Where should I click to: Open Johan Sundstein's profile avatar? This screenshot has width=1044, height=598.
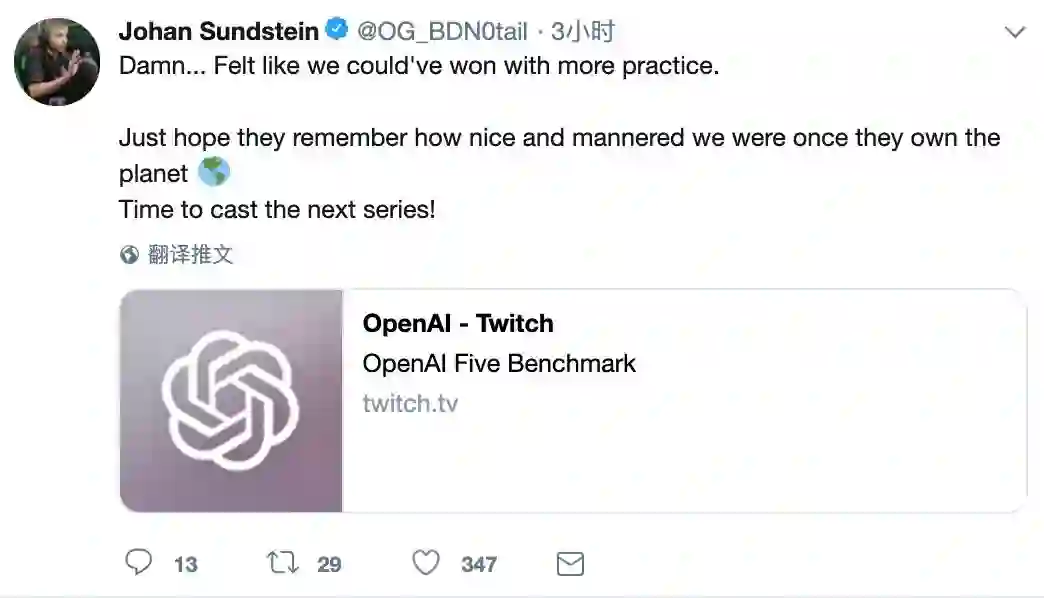click(57, 62)
